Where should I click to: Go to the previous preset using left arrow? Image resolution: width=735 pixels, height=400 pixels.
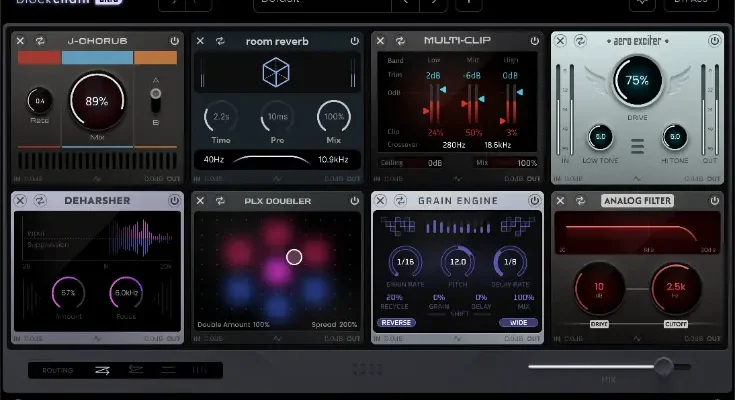tap(406, 3)
